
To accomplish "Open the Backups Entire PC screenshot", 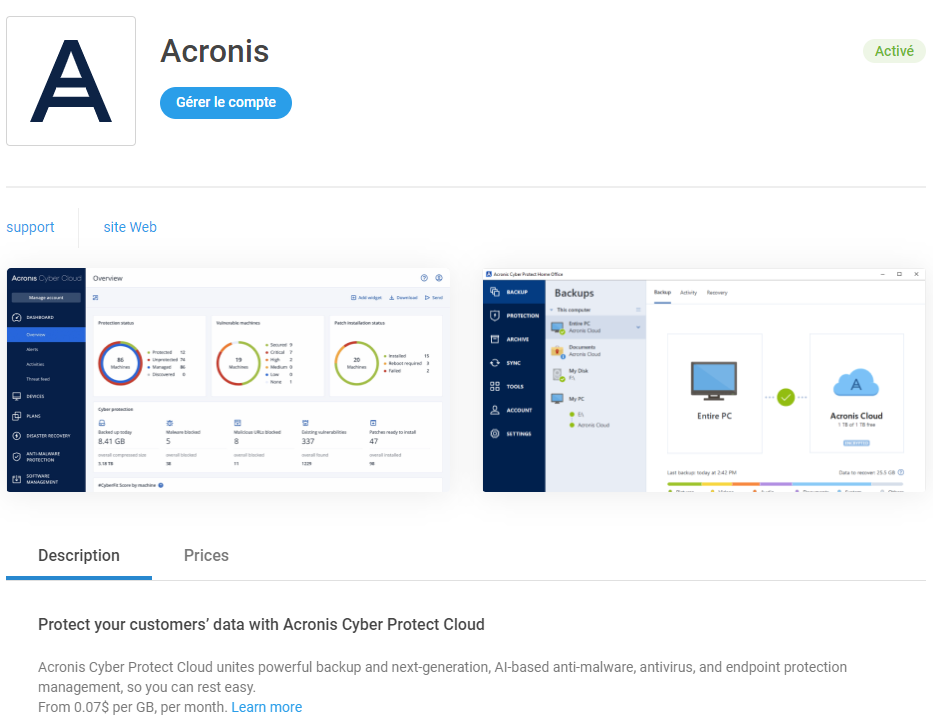I will click(x=704, y=380).
